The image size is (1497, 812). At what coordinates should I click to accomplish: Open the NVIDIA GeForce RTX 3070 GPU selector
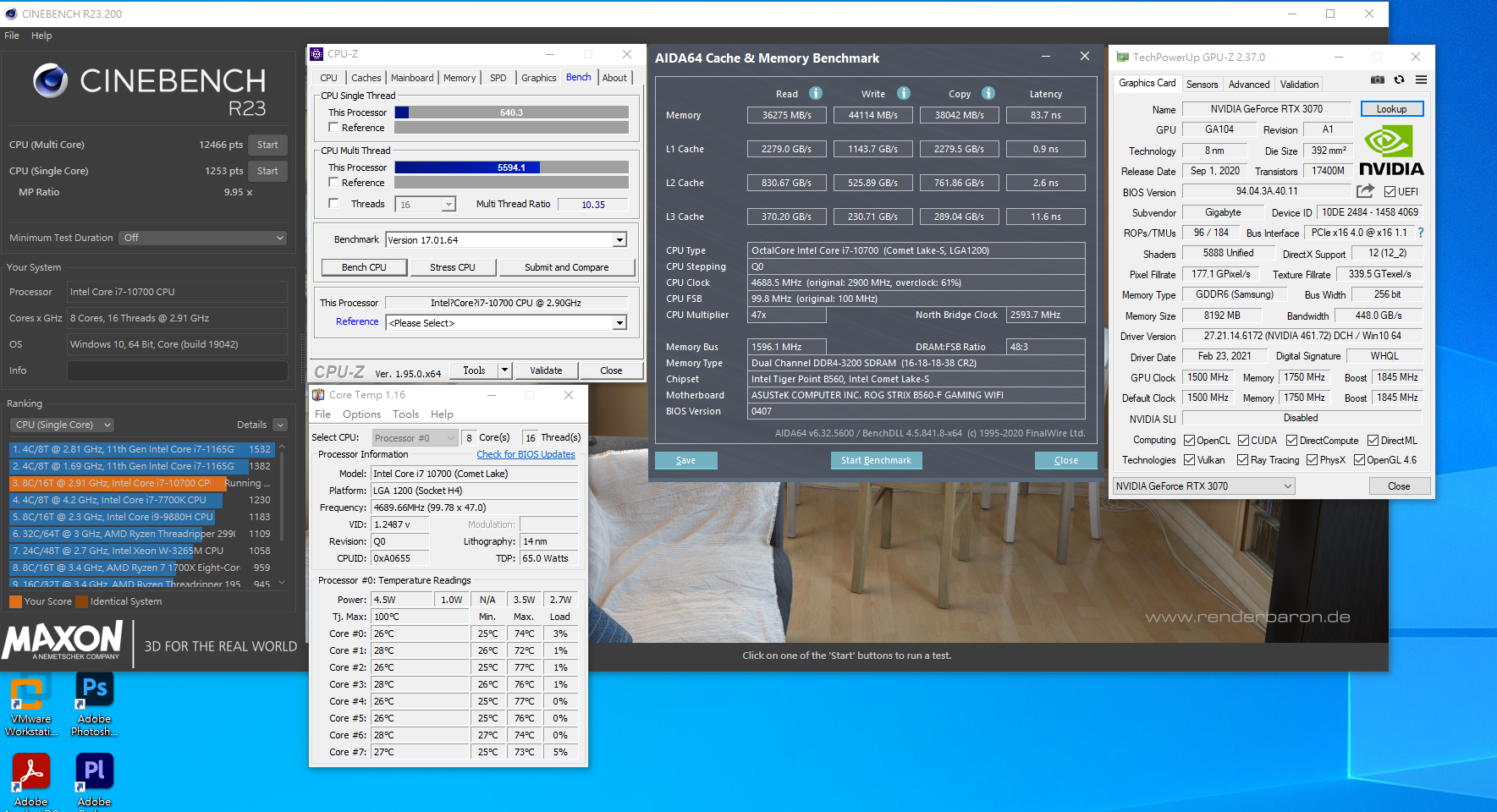[1203, 486]
